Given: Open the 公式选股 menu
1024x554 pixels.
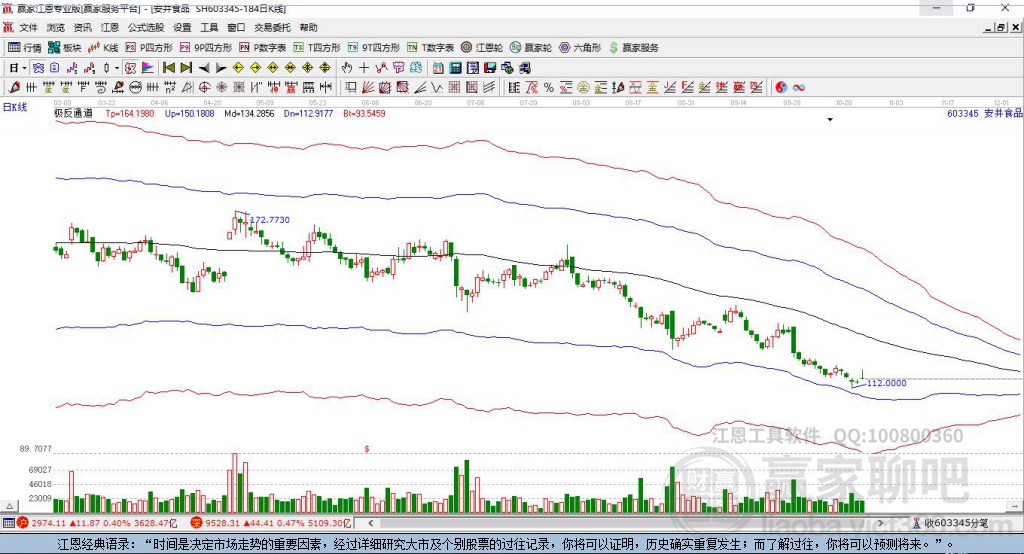Looking at the screenshot, I should pos(146,27).
